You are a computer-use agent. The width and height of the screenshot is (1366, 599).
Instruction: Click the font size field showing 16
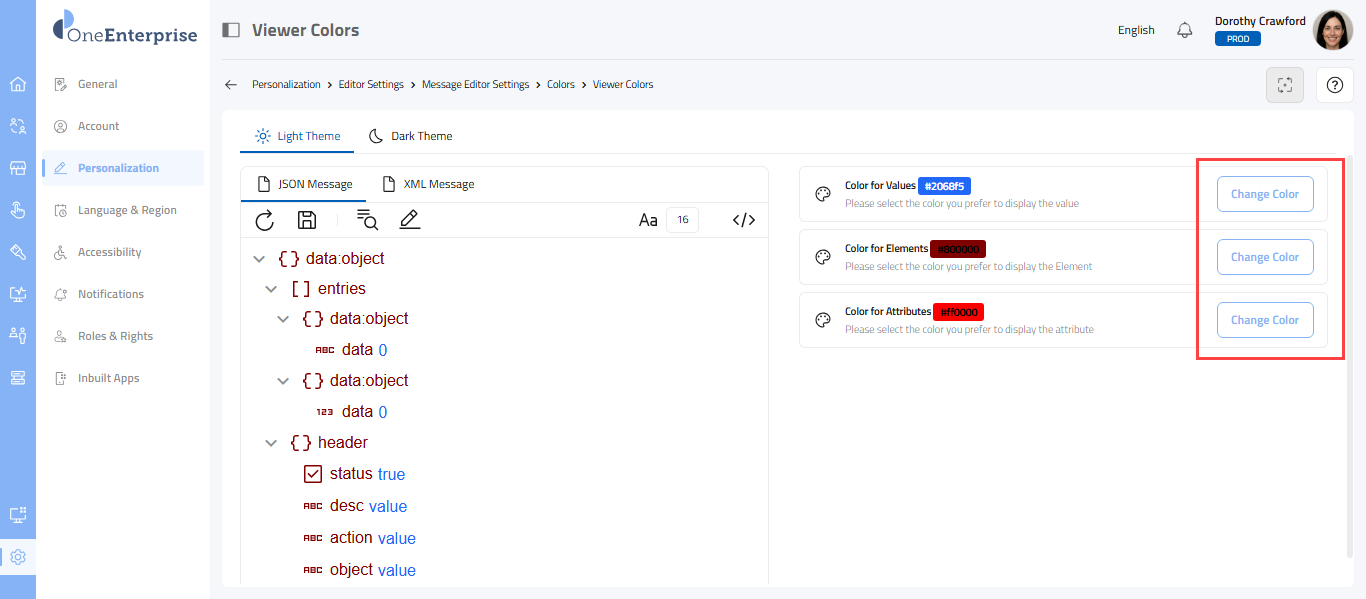pos(683,220)
